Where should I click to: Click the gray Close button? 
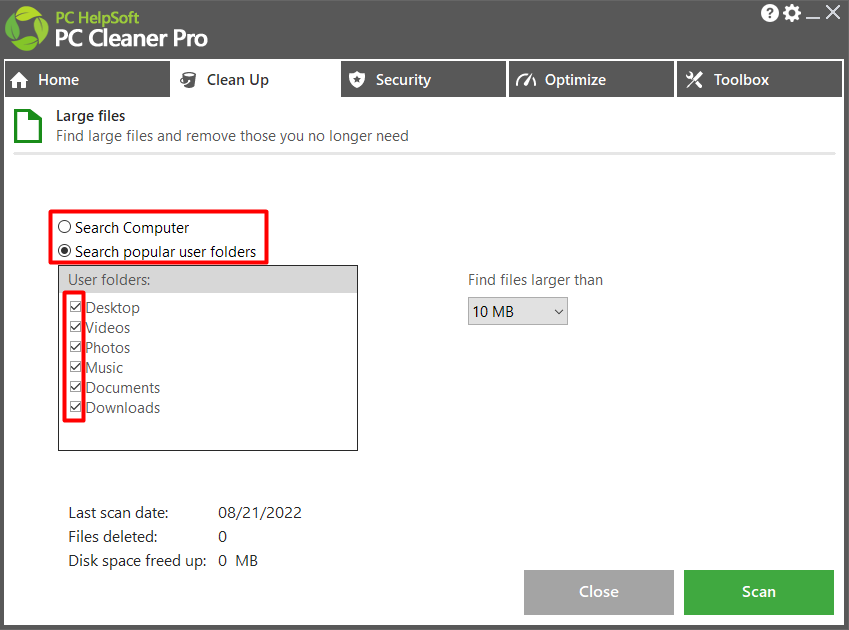point(599,592)
